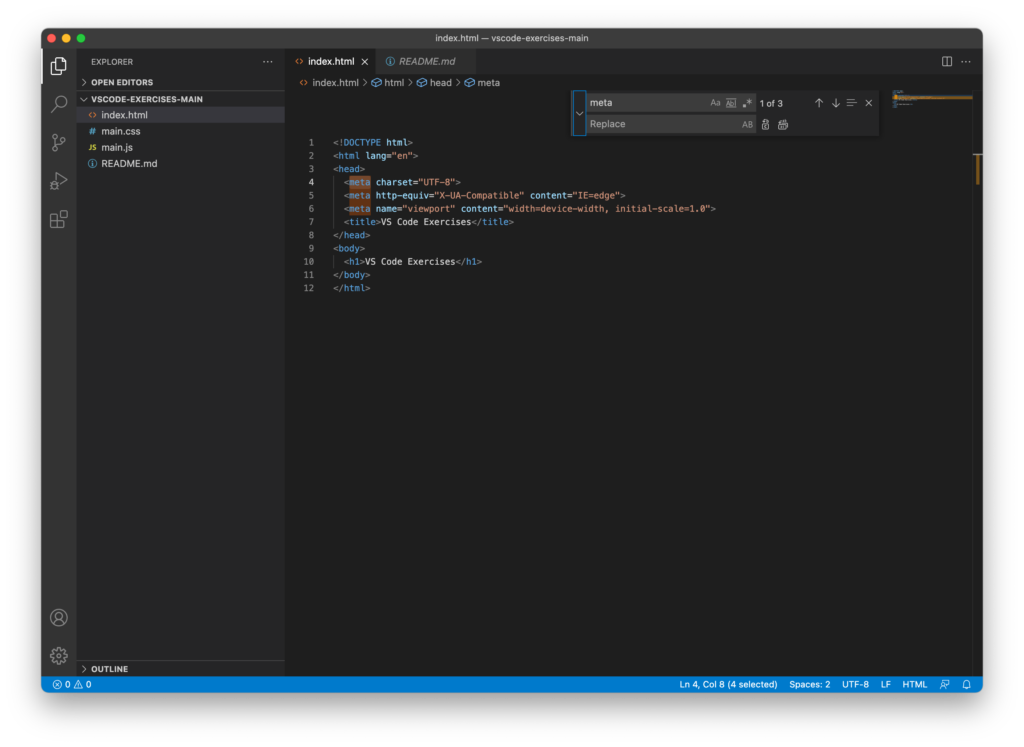Open html breadcrumb dropdown
The image size is (1024, 747).
[388, 83]
